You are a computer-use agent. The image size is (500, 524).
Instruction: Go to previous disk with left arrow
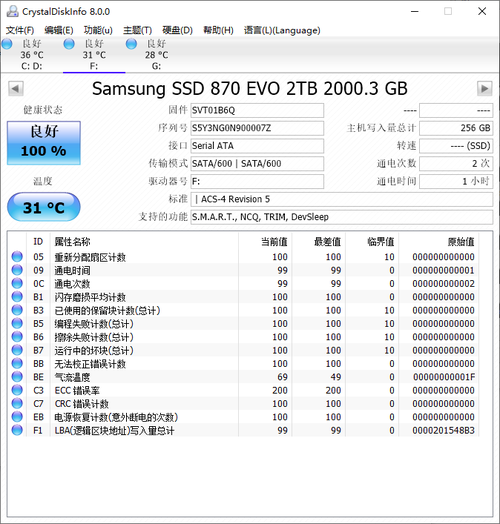click(15, 89)
